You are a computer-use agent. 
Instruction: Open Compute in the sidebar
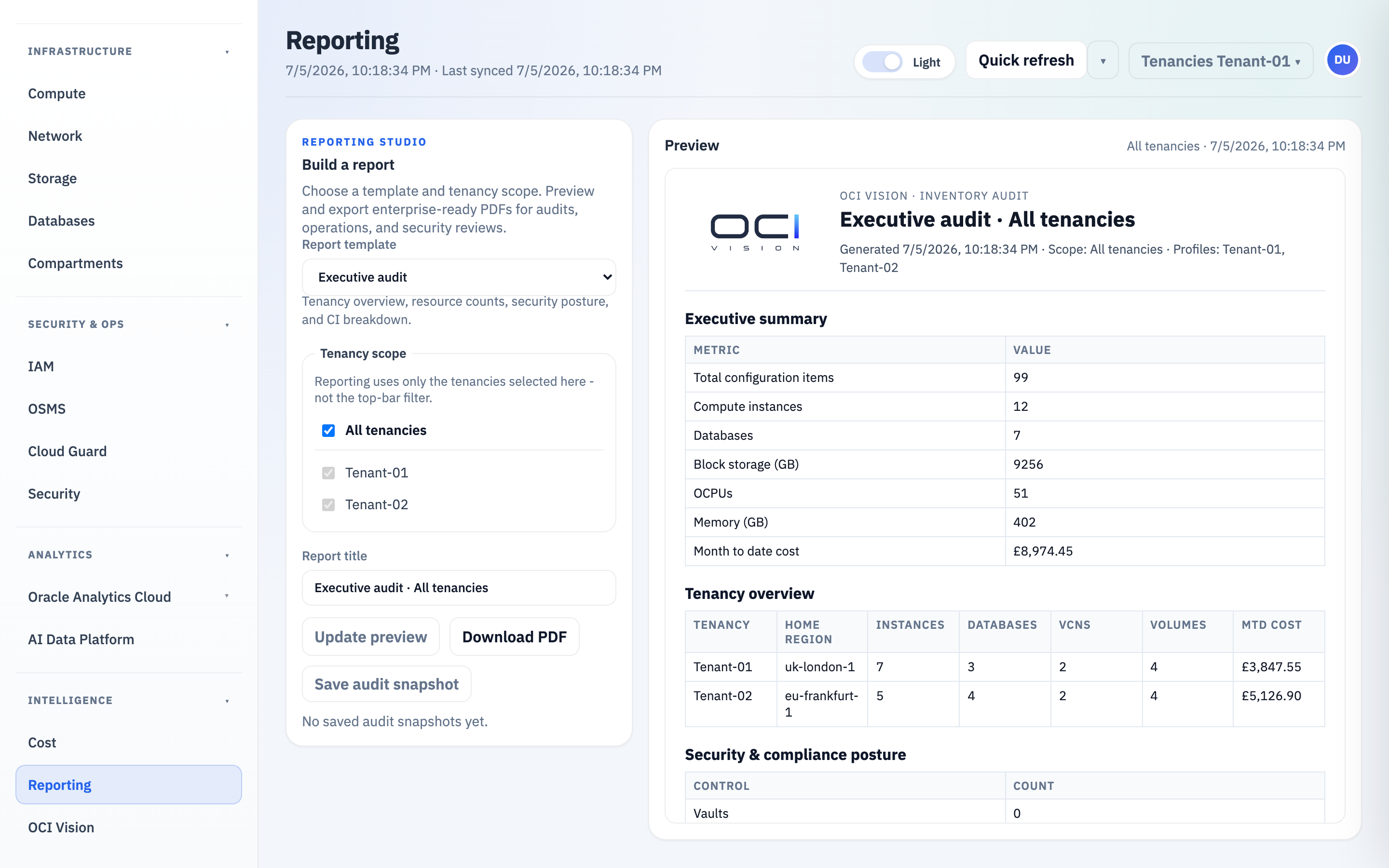pos(129,94)
